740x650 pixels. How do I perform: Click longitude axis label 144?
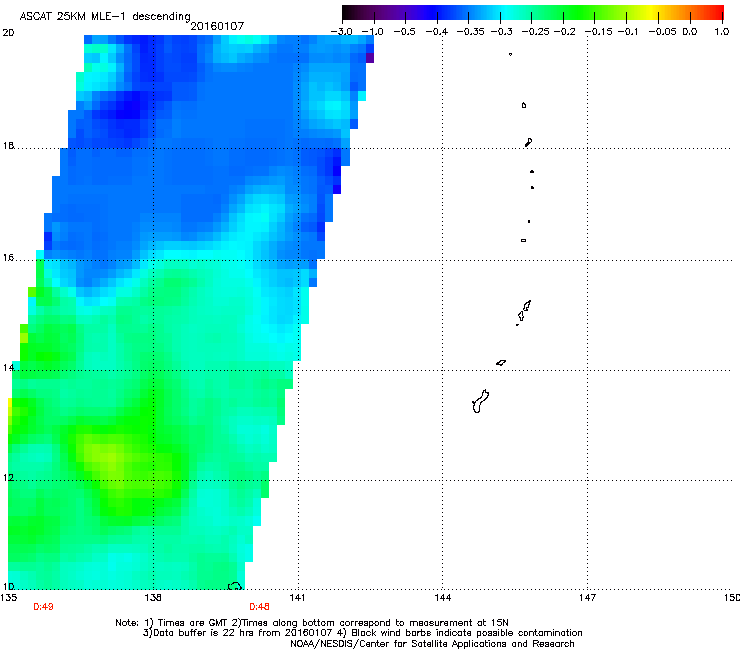442,598
